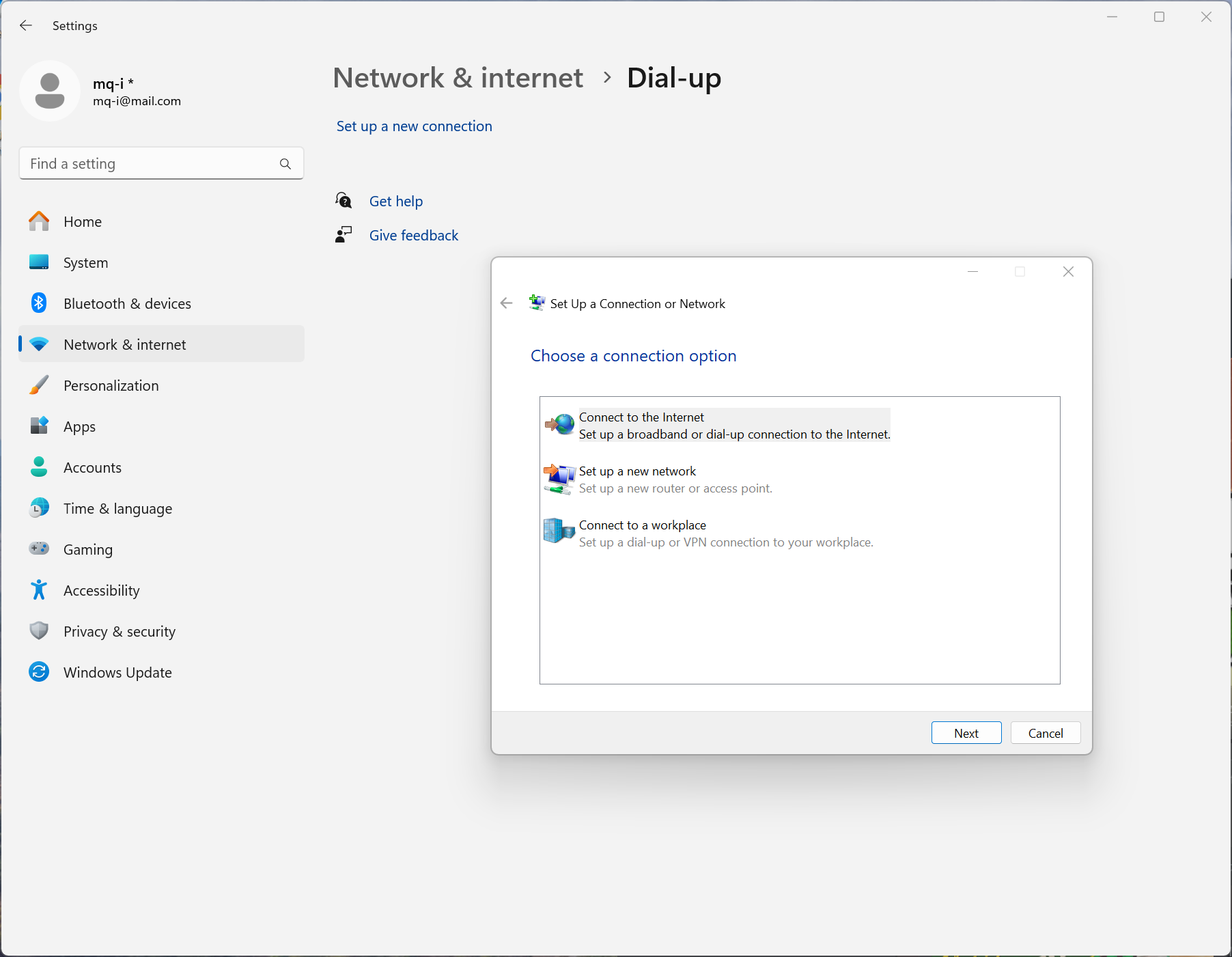Click the Settings back arrow
Image resolution: width=1232 pixels, height=957 pixels.
pos(26,25)
